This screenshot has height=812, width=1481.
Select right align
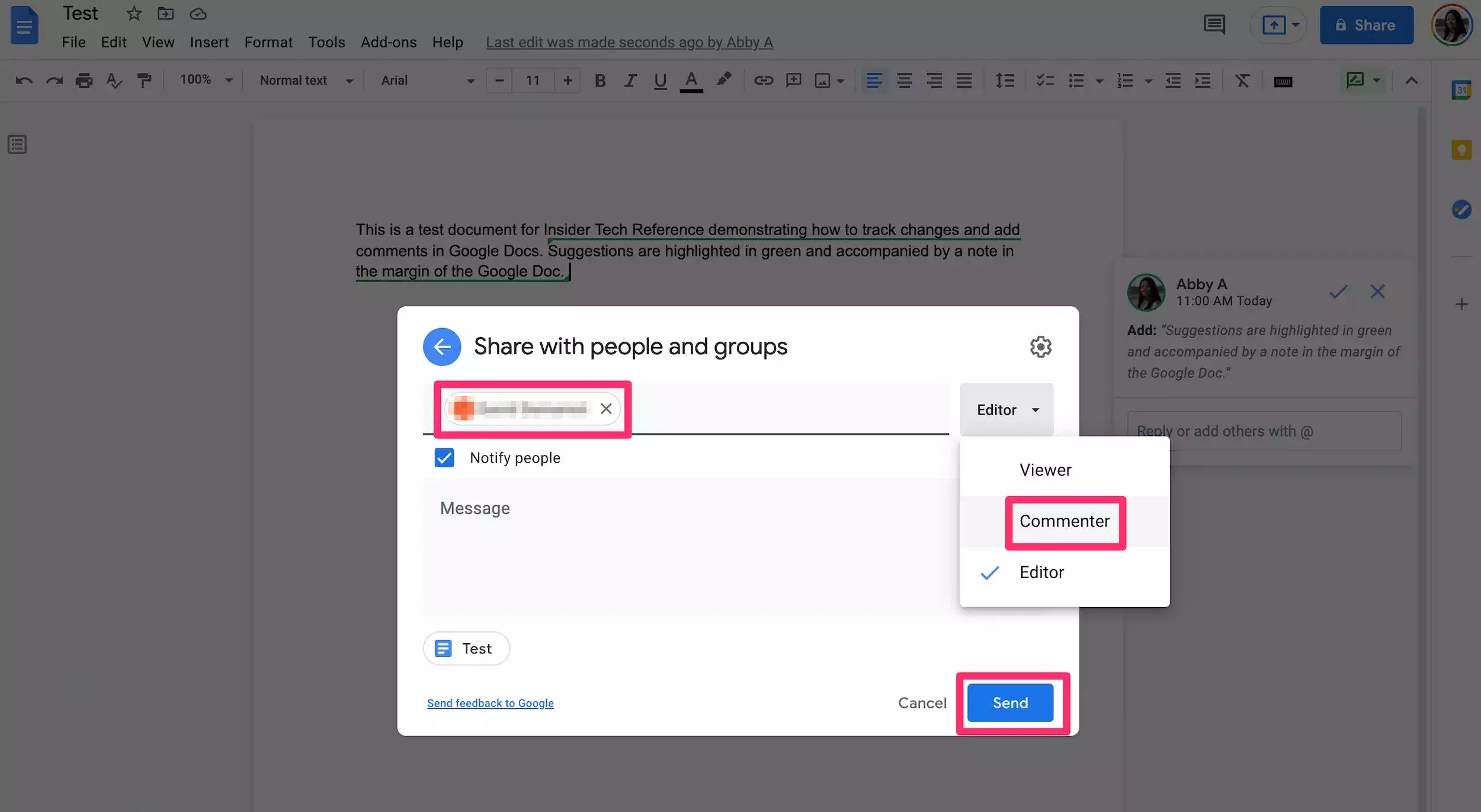934,81
